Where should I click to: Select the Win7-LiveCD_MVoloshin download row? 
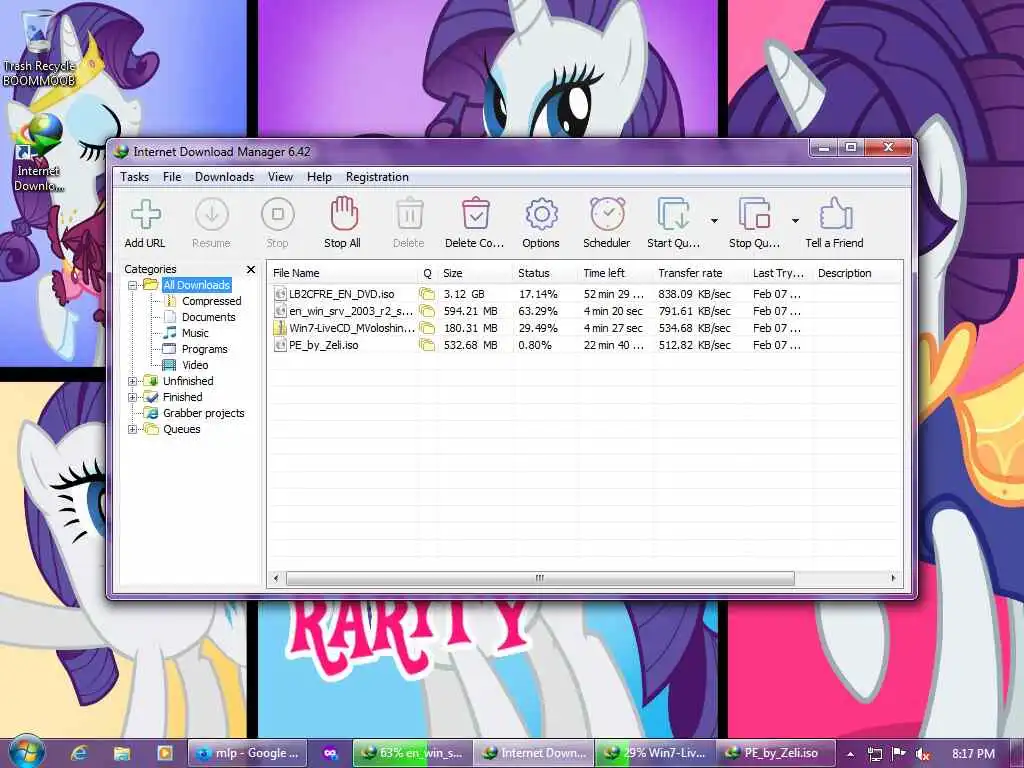point(586,328)
